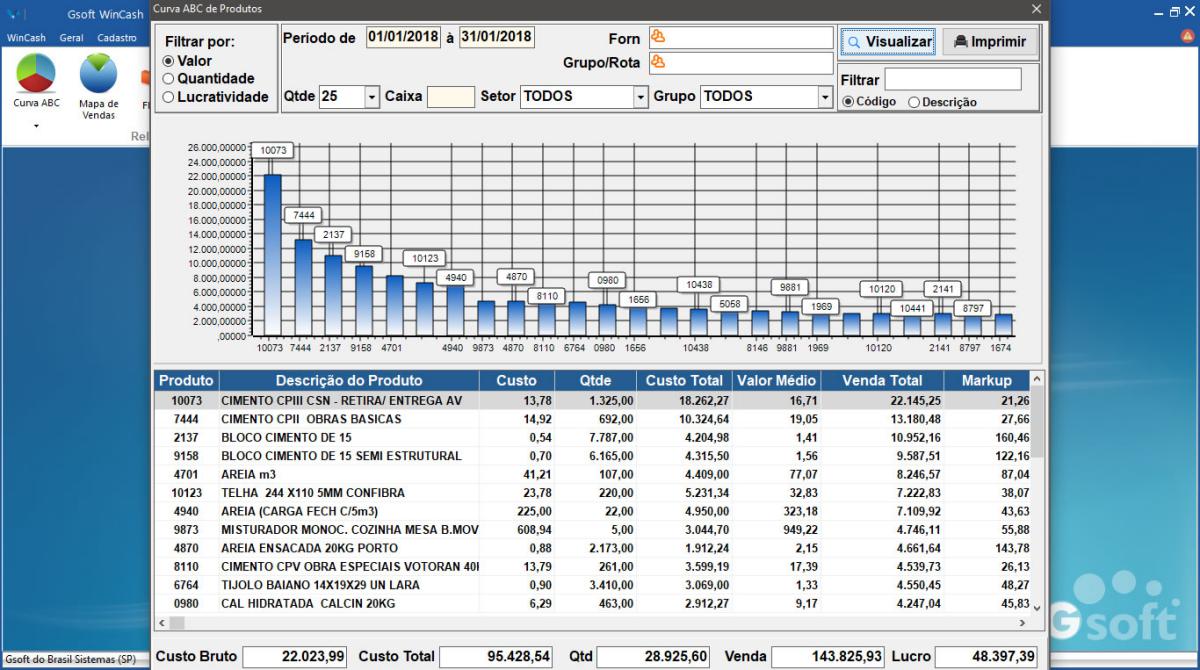1200x670 pixels.
Task: Select the CAL HIDRATADA CALCIN 20KG row
Action: pos(592,603)
